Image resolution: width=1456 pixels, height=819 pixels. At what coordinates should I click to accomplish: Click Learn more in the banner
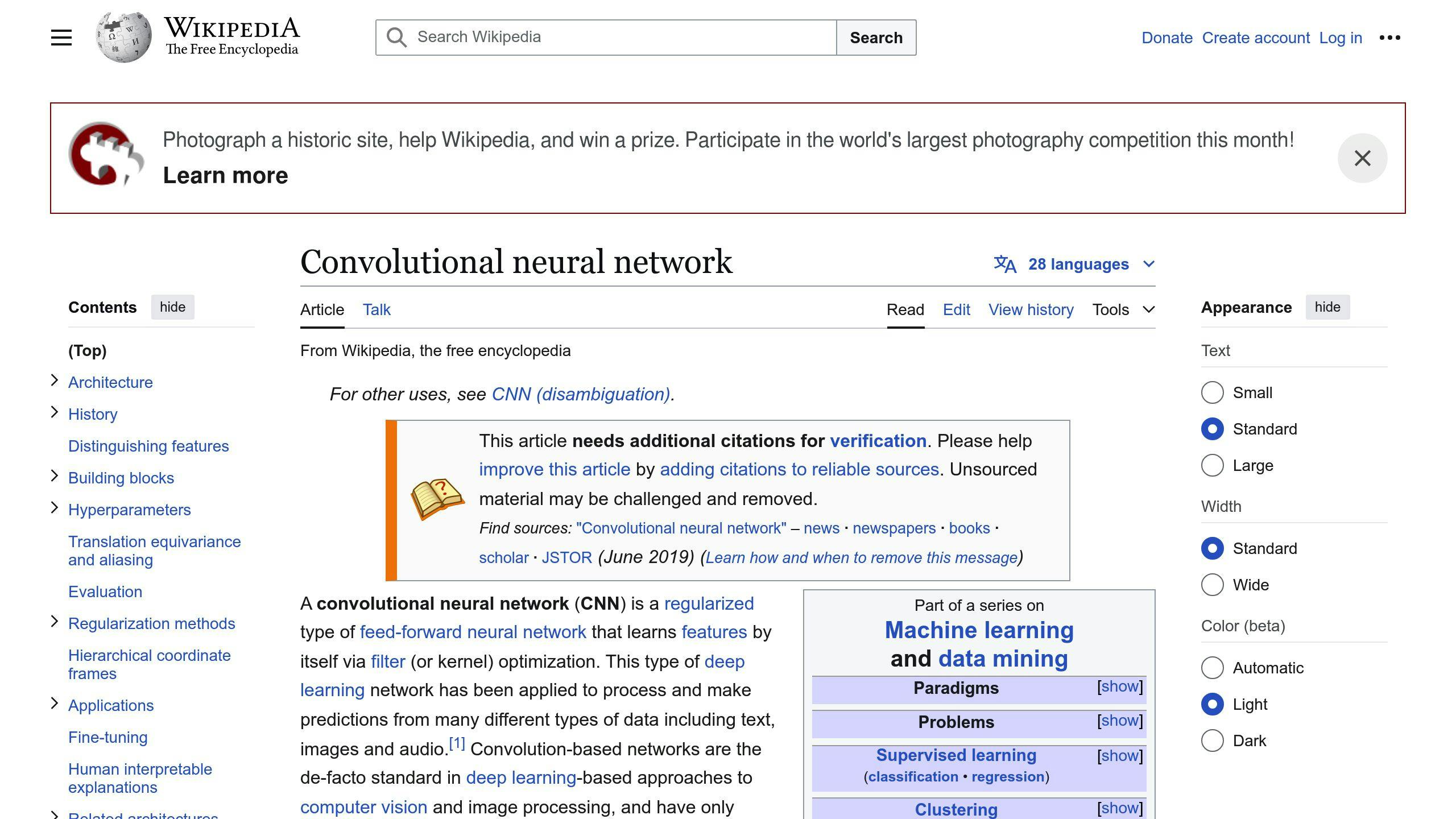(x=225, y=175)
